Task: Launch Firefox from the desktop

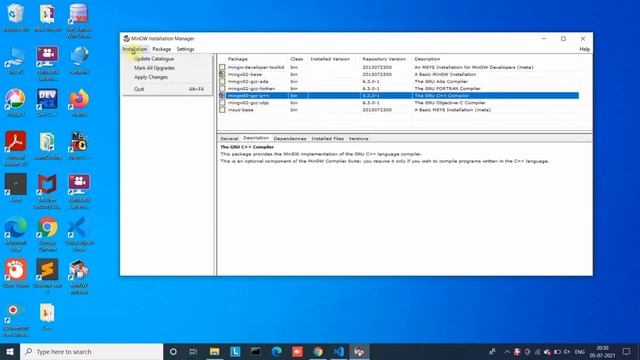Action: coord(79,102)
